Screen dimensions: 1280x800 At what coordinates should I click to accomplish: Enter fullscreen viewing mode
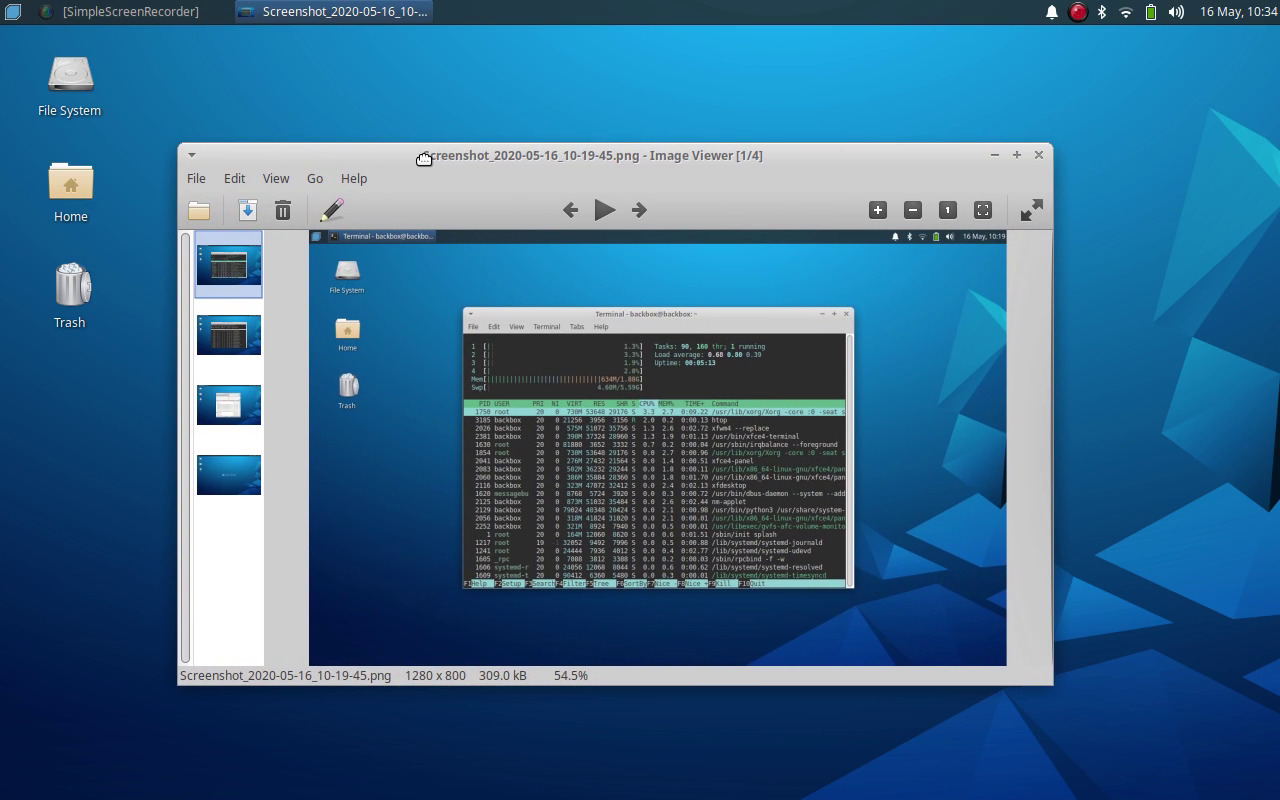tap(1031, 210)
